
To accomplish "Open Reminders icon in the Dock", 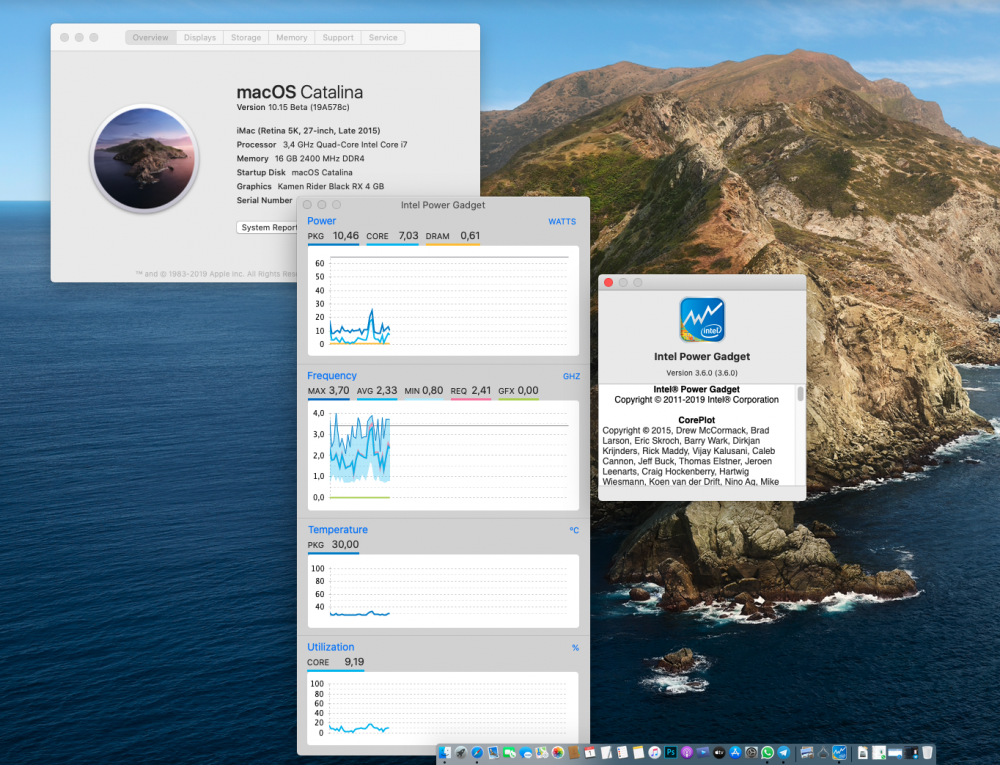I will [622, 752].
